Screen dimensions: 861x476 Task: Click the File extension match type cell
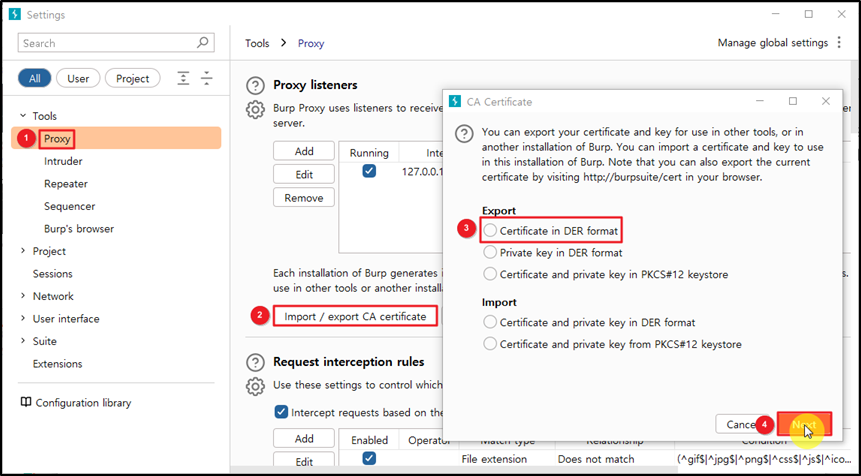coord(494,459)
